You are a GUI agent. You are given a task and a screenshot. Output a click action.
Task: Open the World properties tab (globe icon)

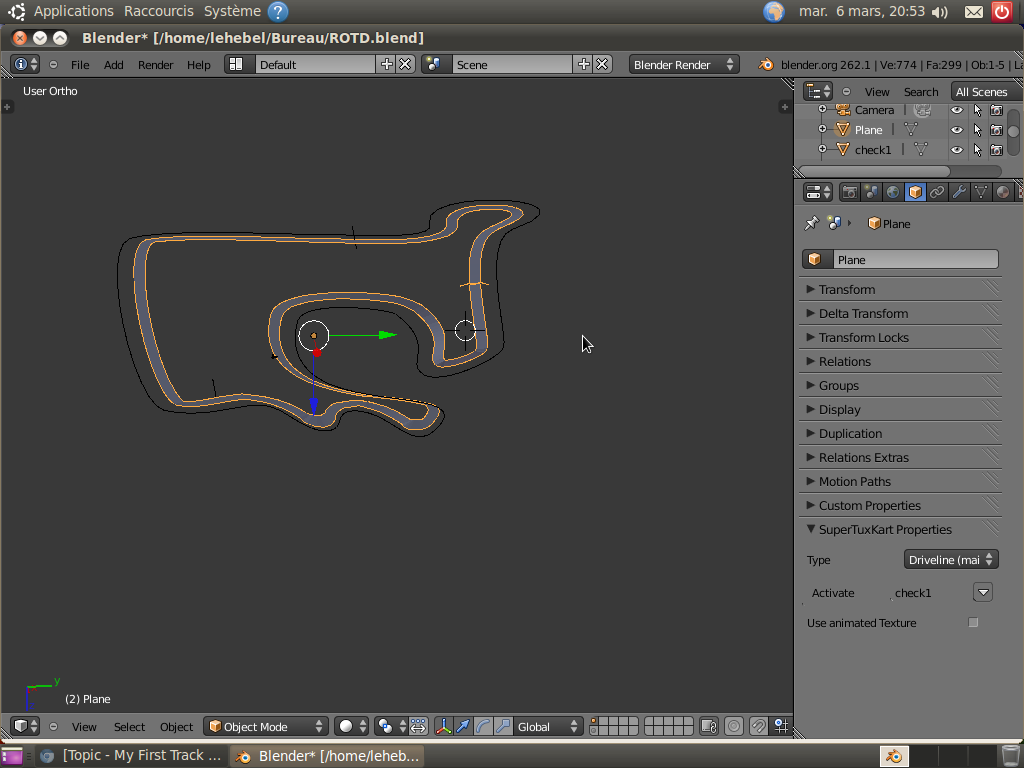tap(893, 192)
